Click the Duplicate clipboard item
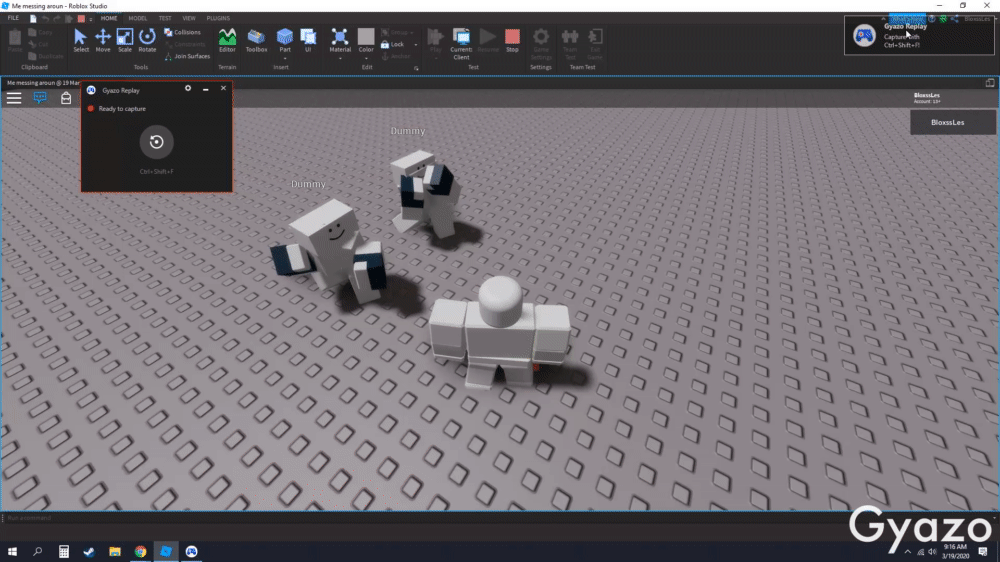 [x=46, y=56]
